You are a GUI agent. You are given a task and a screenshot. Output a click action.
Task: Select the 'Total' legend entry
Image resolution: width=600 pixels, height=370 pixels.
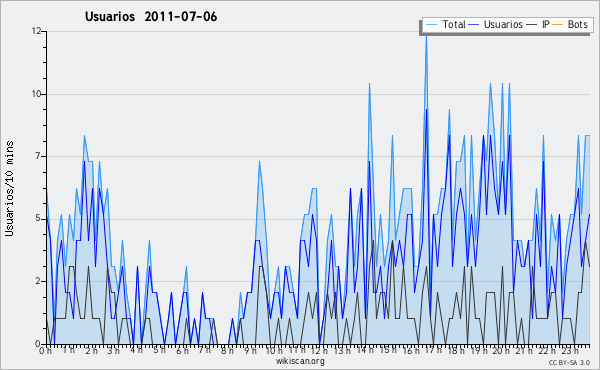(x=454, y=24)
